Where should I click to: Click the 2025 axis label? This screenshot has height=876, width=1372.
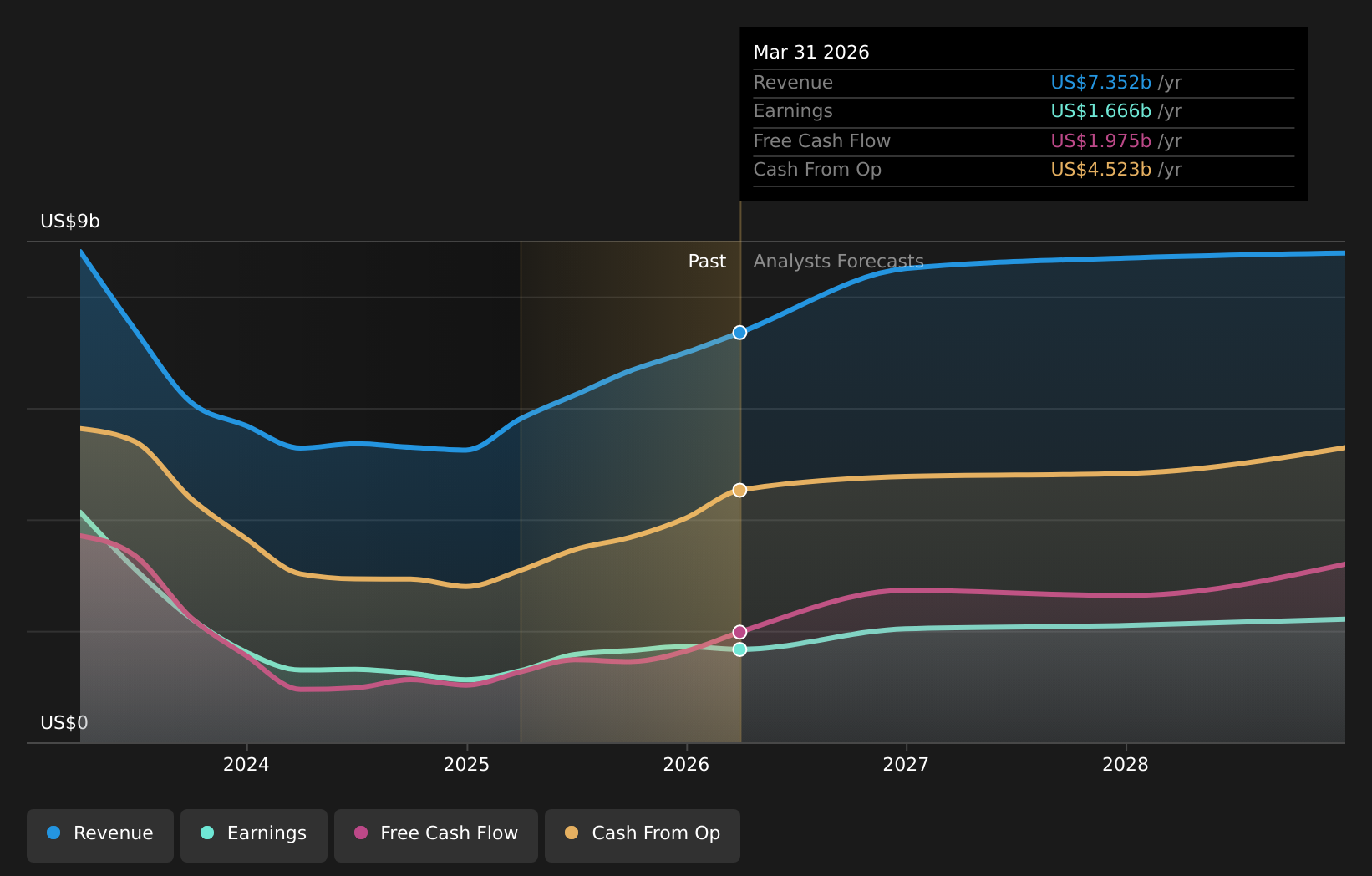(466, 765)
